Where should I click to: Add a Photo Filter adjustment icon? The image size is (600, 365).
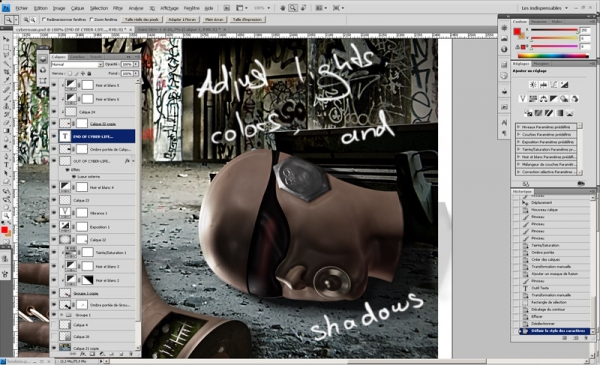[x=564, y=99]
